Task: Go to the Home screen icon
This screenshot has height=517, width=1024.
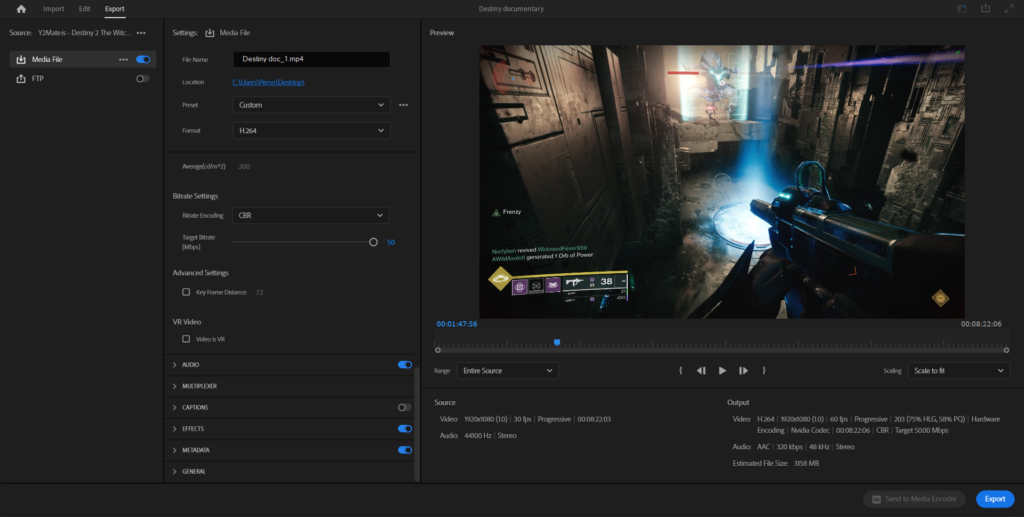Action: point(21,9)
